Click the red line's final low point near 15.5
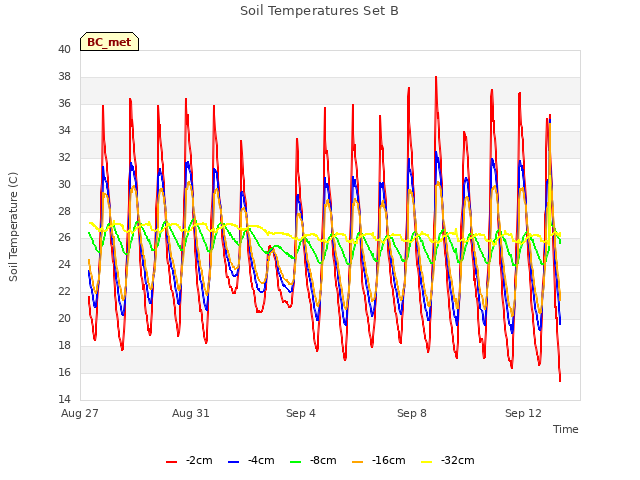This screenshot has height=480, width=640. point(560,380)
